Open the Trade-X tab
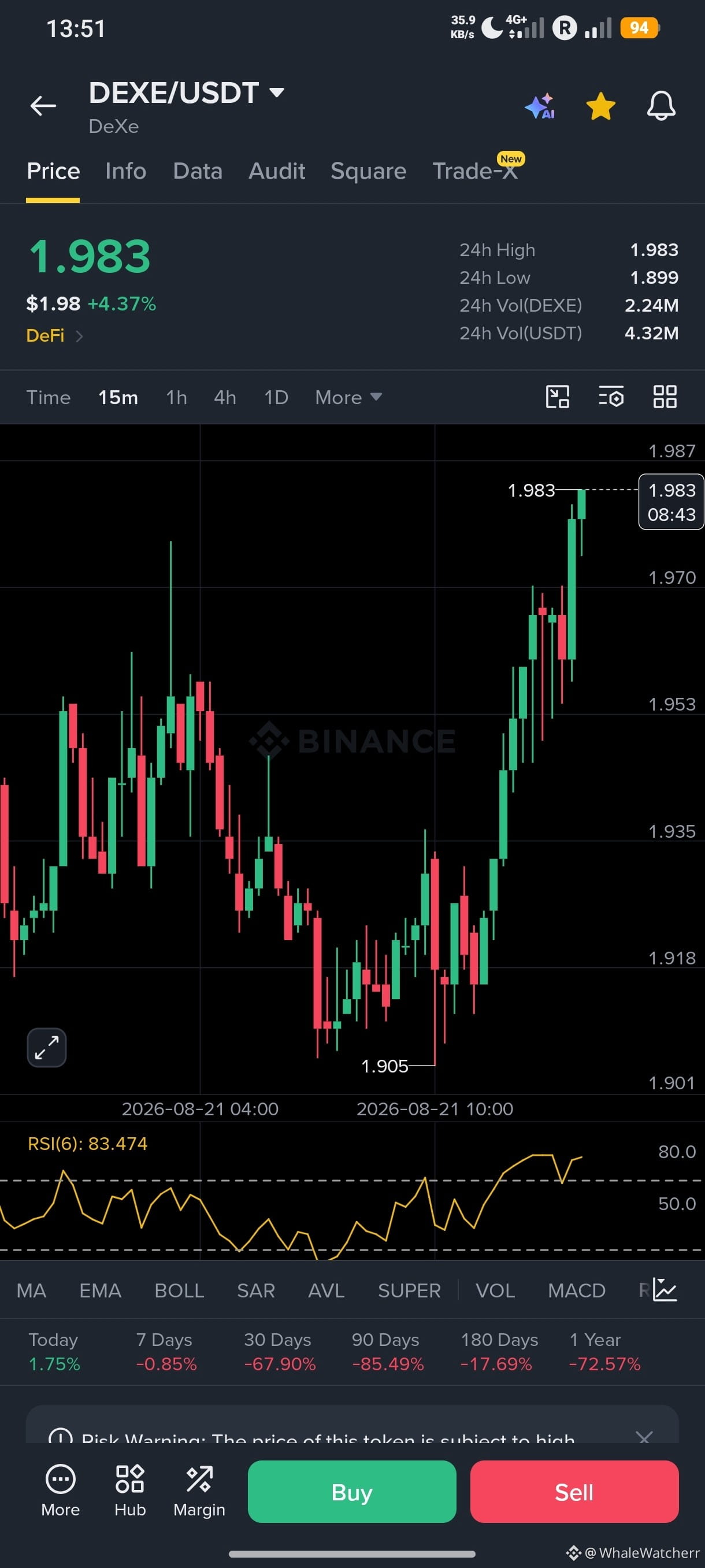Screen dimensions: 705x1568 pyautogui.click(x=475, y=171)
